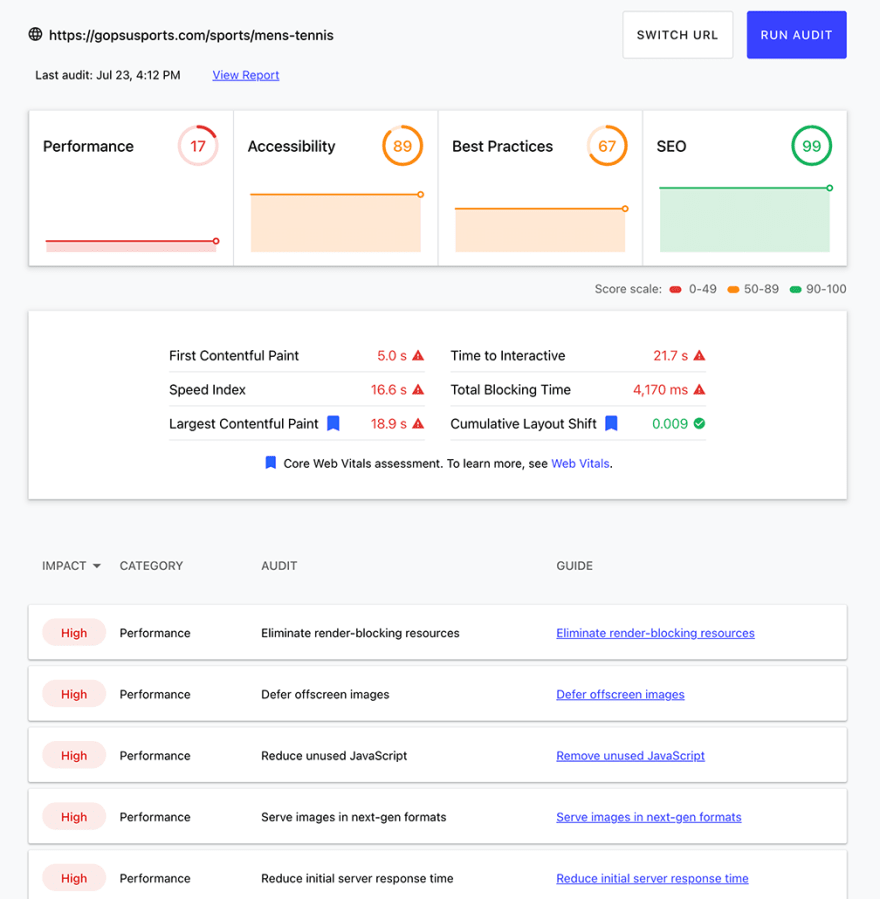The image size is (880, 899).
Task: Click the warning triangle beside Time to Interactive
Action: [x=699, y=355]
